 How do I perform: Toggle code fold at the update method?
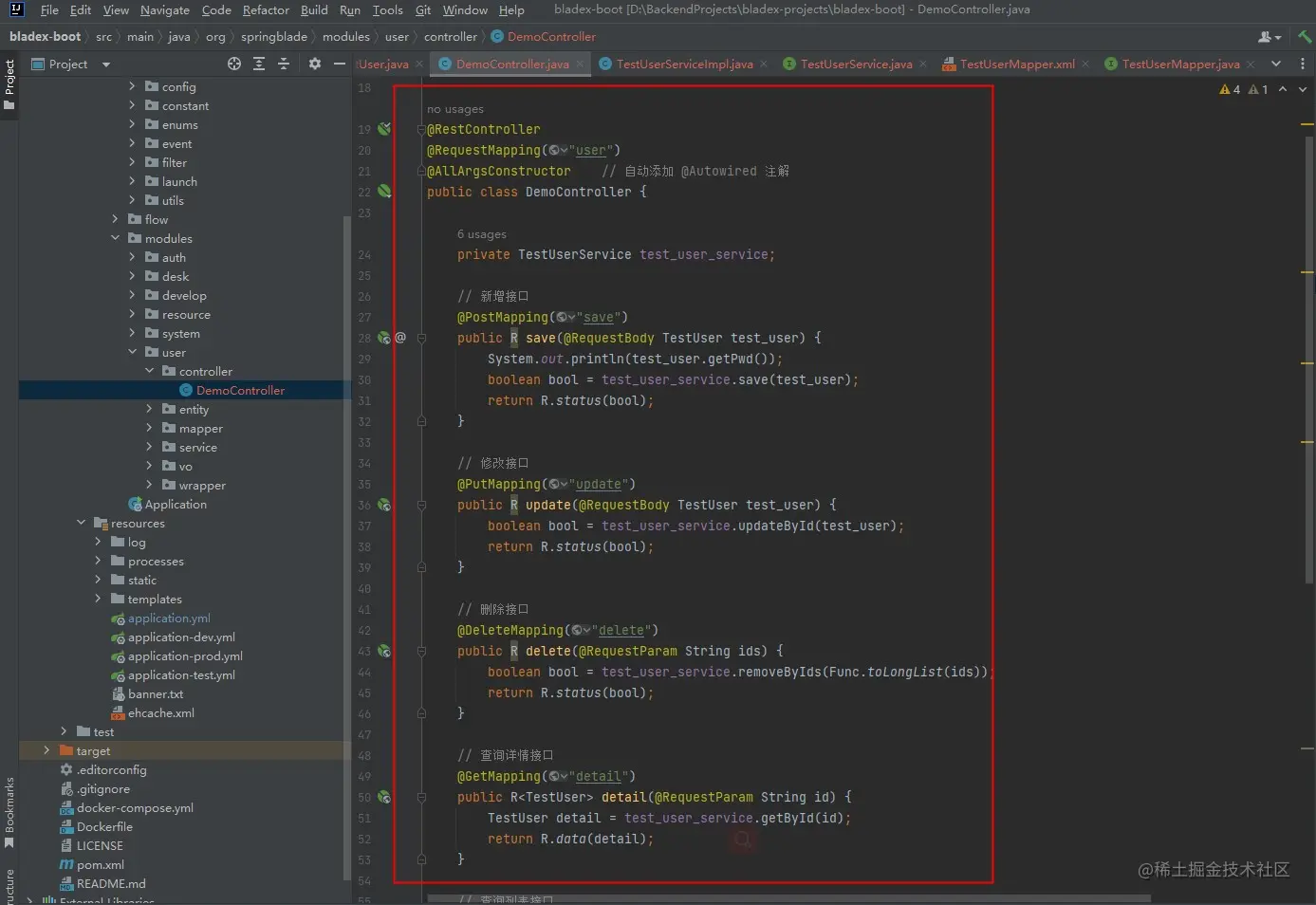click(421, 505)
